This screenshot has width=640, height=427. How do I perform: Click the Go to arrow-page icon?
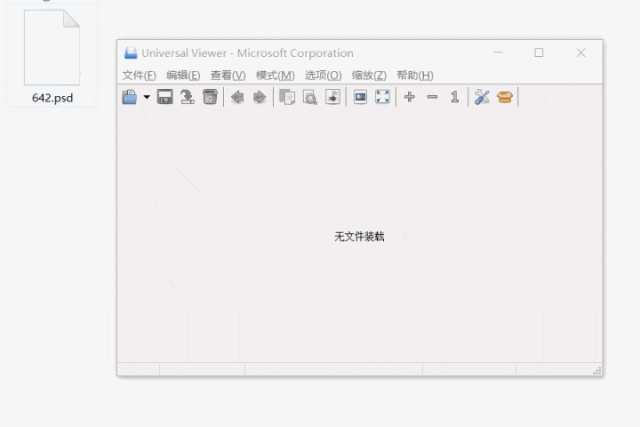pos(333,97)
